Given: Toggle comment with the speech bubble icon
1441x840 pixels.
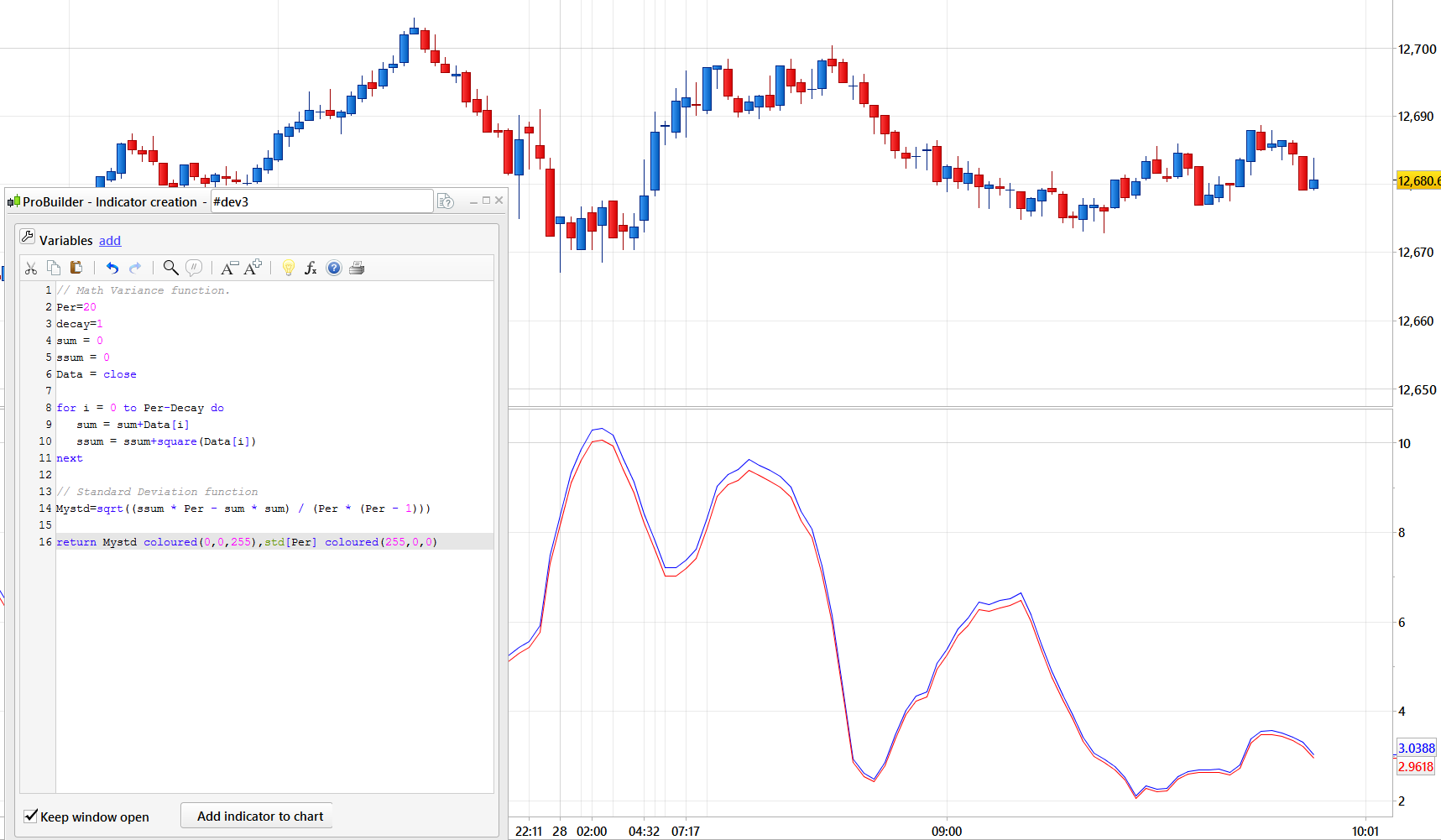Looking at the screenshot, I should pos(194,268).
